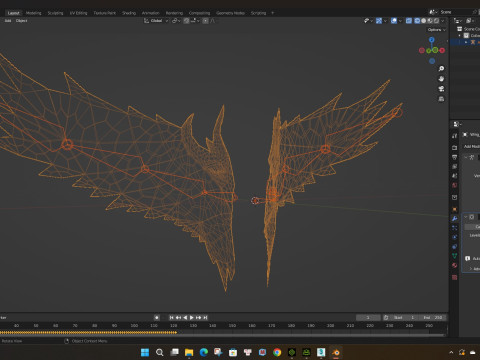Open File Explorer from the taskbar

pyautogui.click(x=189, y=352)
